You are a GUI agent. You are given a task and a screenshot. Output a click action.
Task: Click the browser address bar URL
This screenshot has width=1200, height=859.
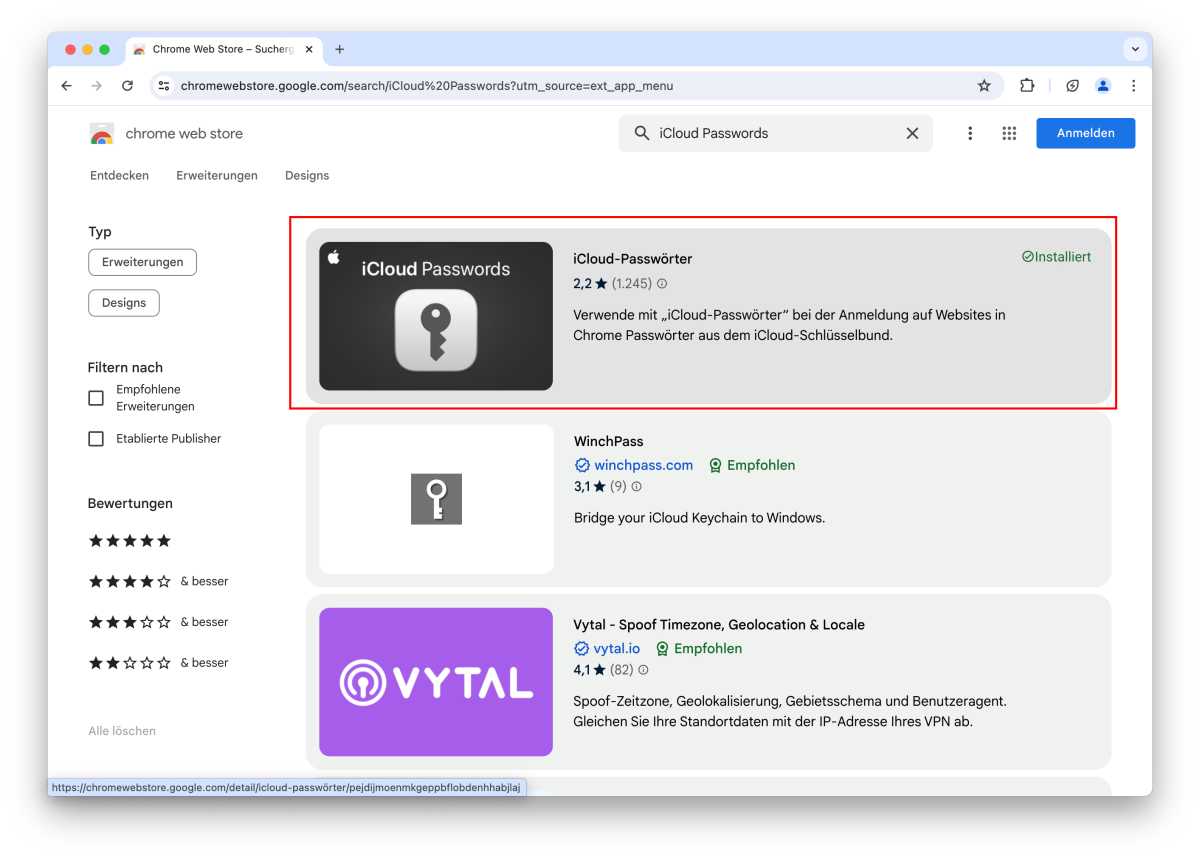point(427,86)
